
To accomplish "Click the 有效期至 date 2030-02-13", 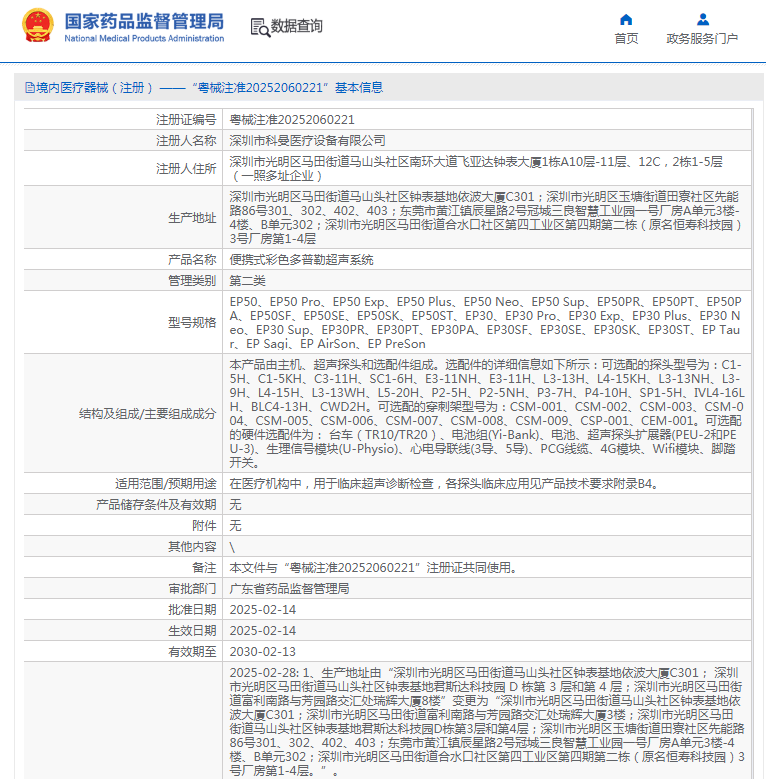I will [263, 651].
